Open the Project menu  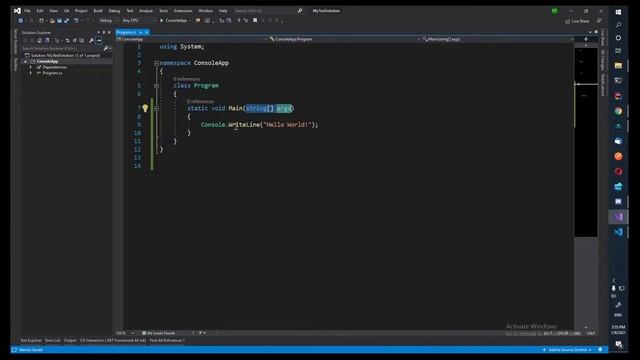tap(81, 11)
